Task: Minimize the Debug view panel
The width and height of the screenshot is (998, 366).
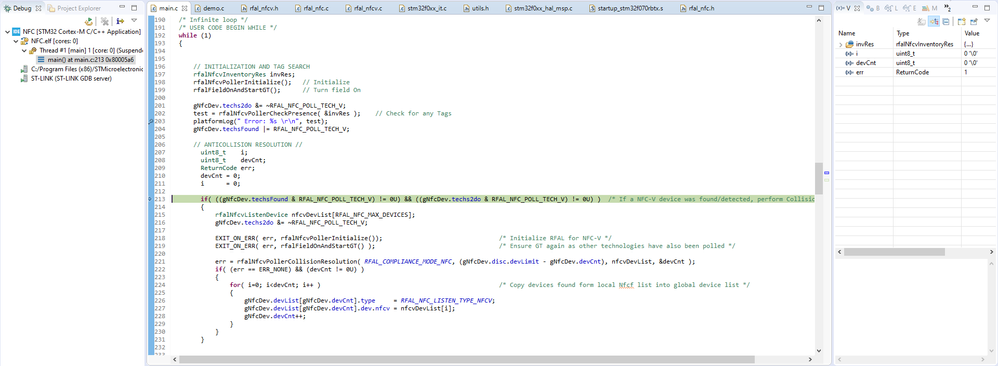Action: [x=122, y=7]
